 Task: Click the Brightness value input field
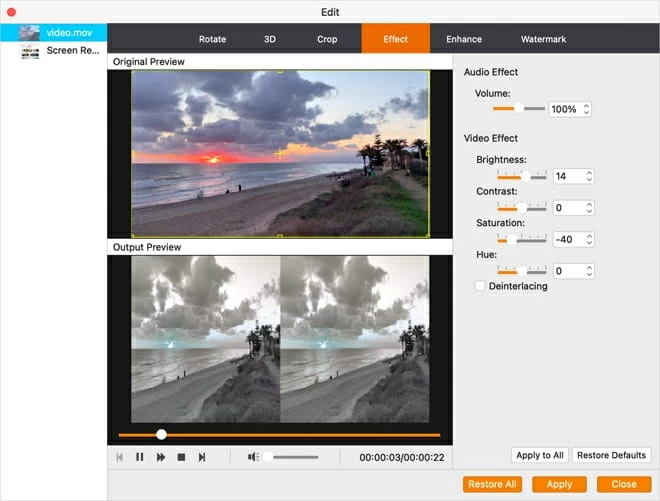pos(567,176)
